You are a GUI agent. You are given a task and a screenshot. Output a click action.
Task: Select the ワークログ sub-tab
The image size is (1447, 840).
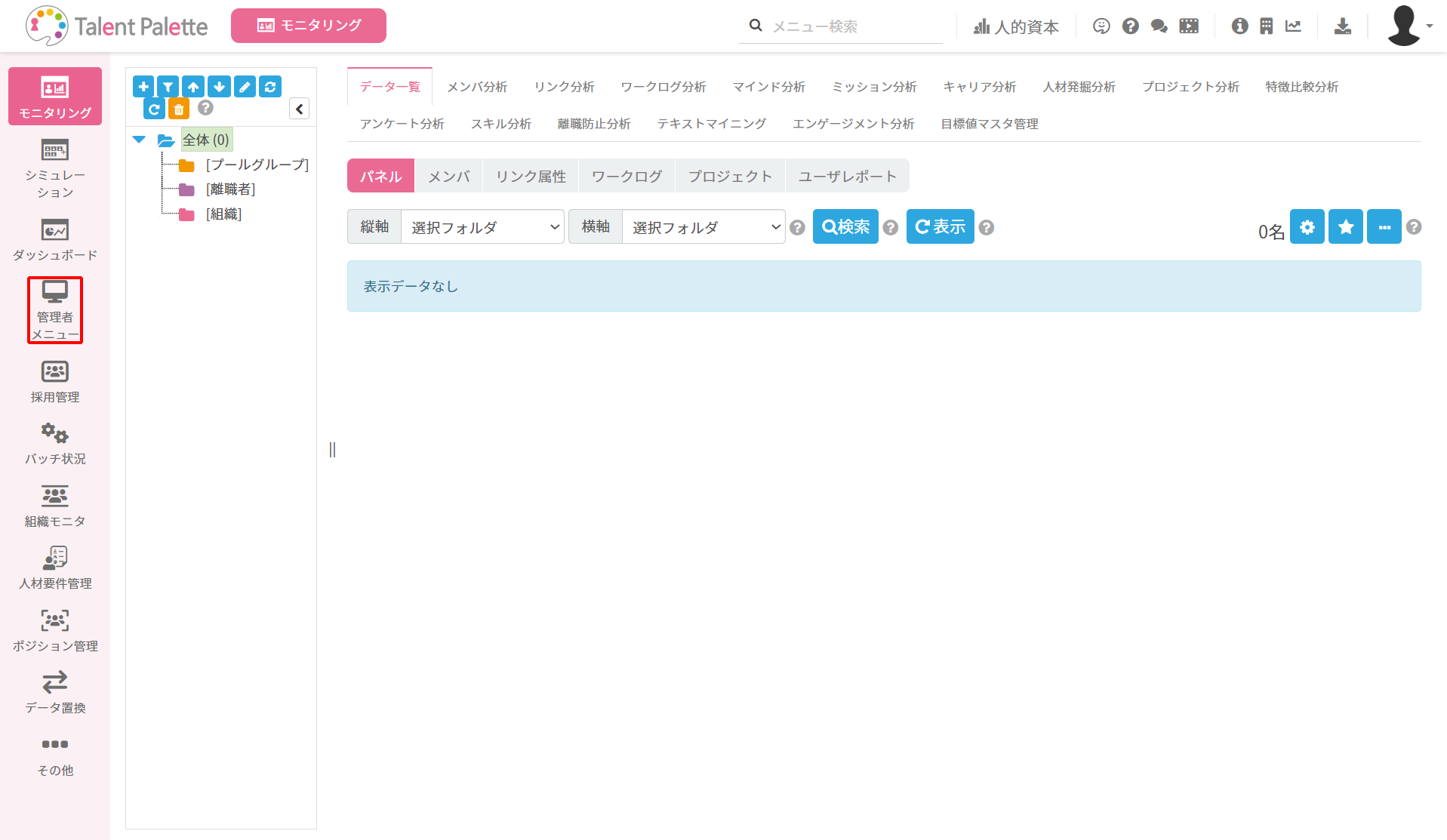click(627, 177)
